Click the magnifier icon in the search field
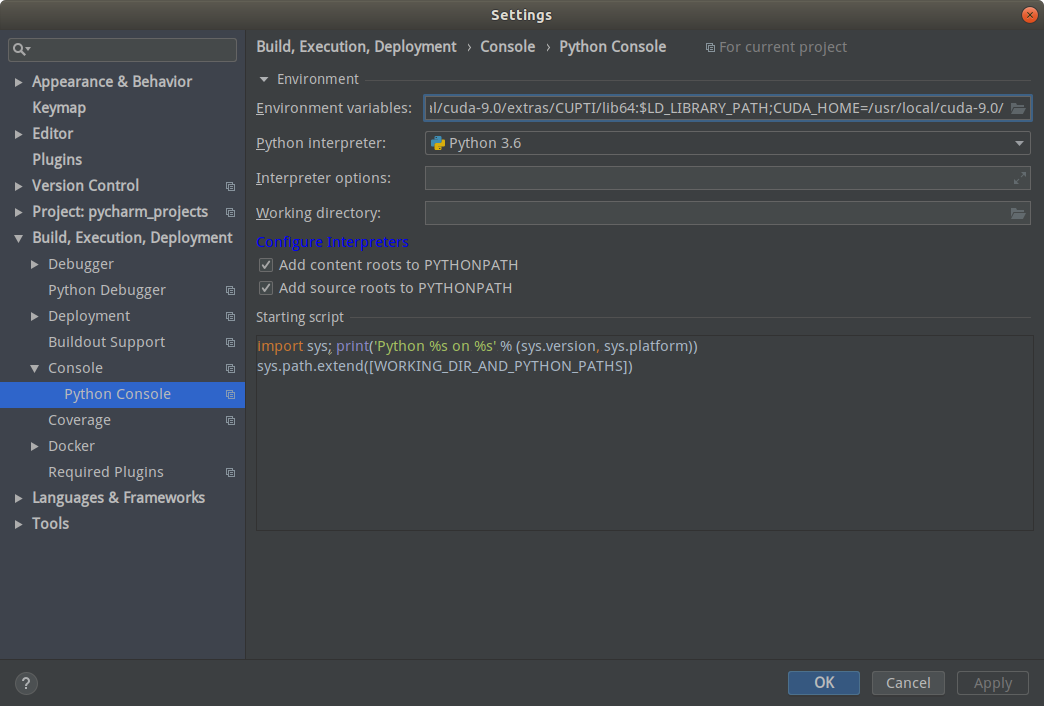 (x=22, y=48)
